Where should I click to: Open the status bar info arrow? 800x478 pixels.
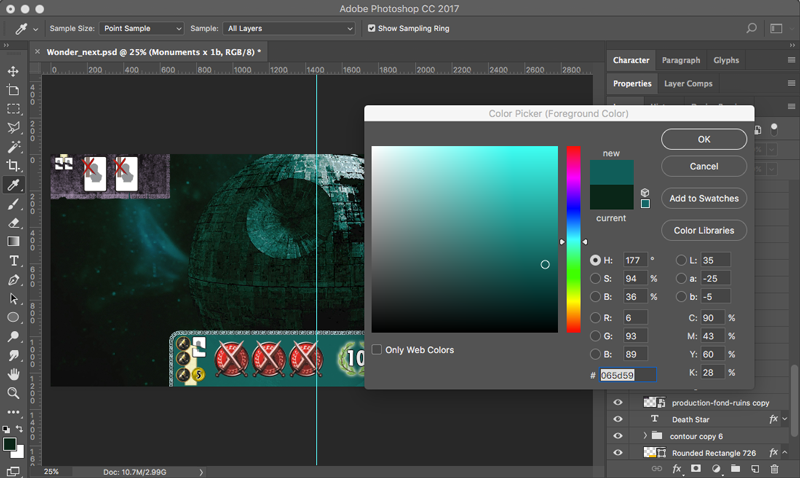pos(201,472)
